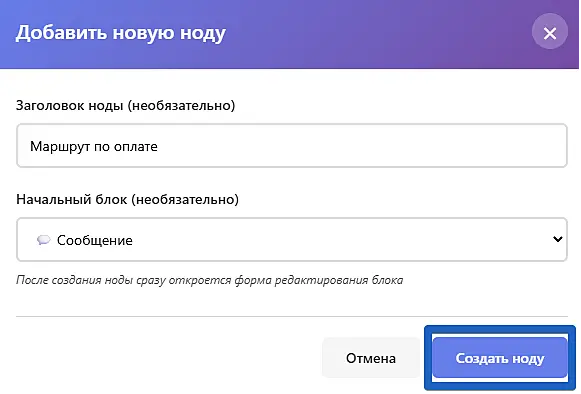Click the Отмена button
The width and height of the screenshot is (581, 394).
click(x=371, y=358)
